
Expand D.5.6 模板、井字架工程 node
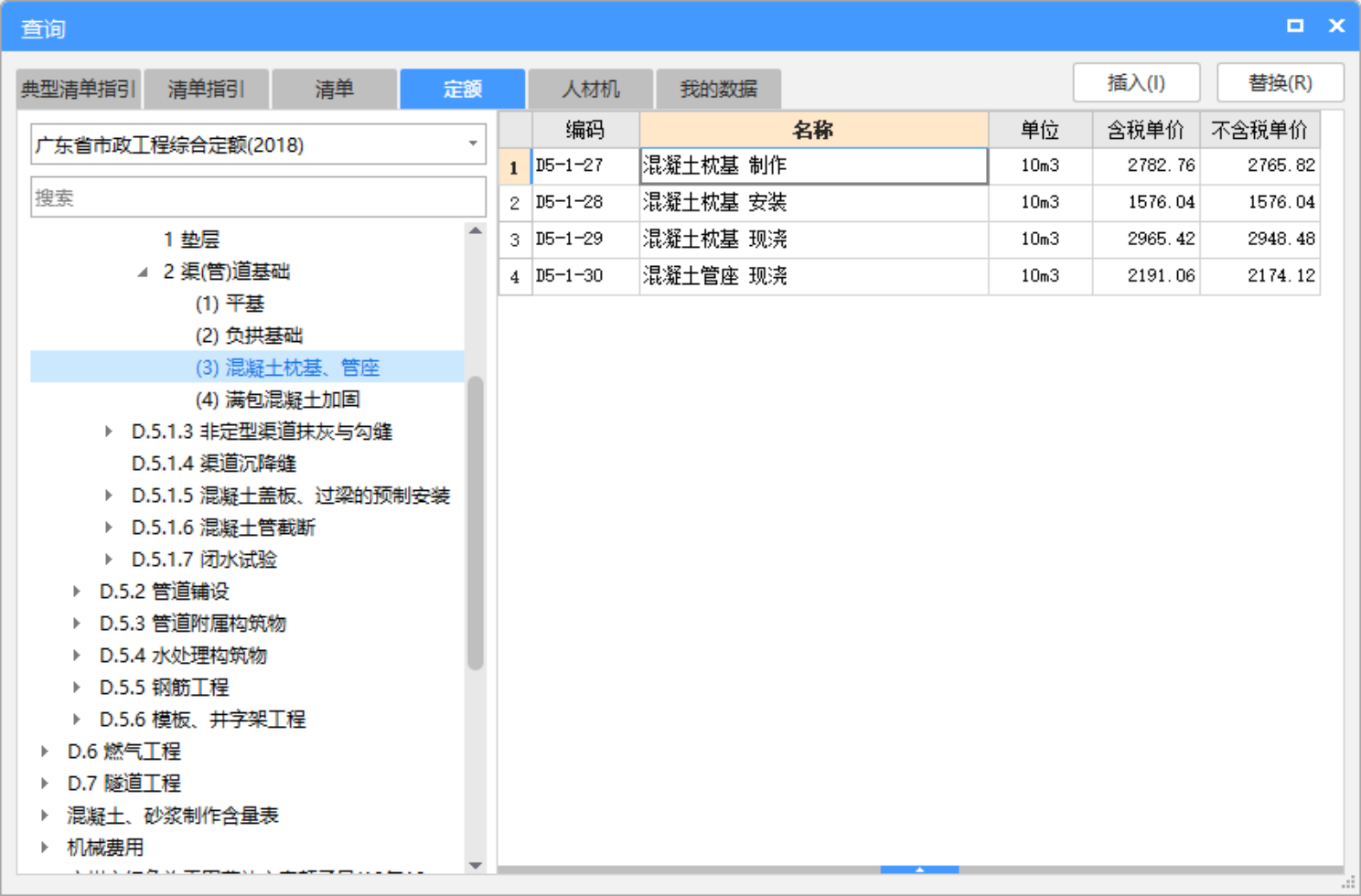[x=77, y=720]
